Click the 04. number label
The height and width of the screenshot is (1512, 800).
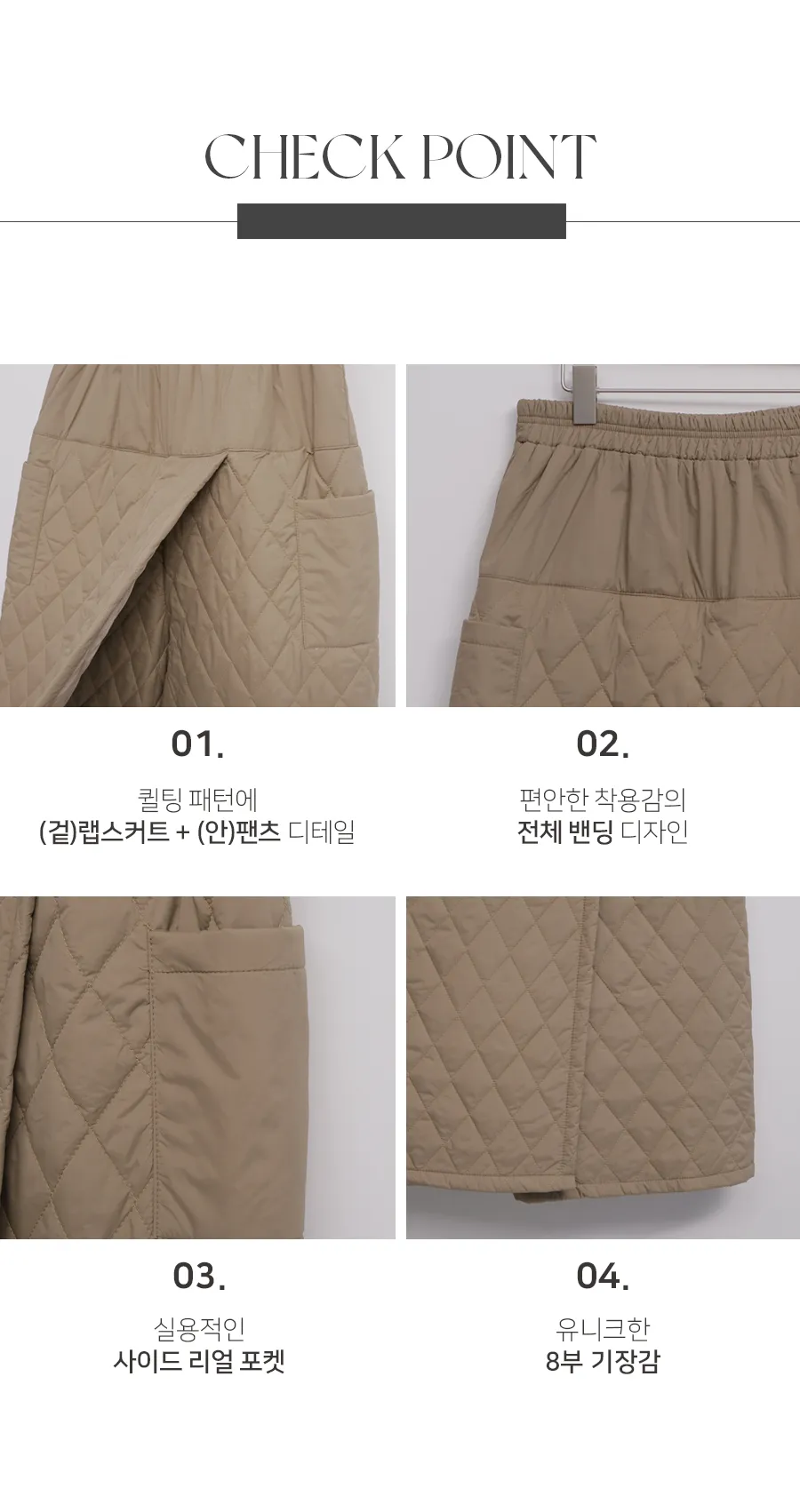(603, 1277)
